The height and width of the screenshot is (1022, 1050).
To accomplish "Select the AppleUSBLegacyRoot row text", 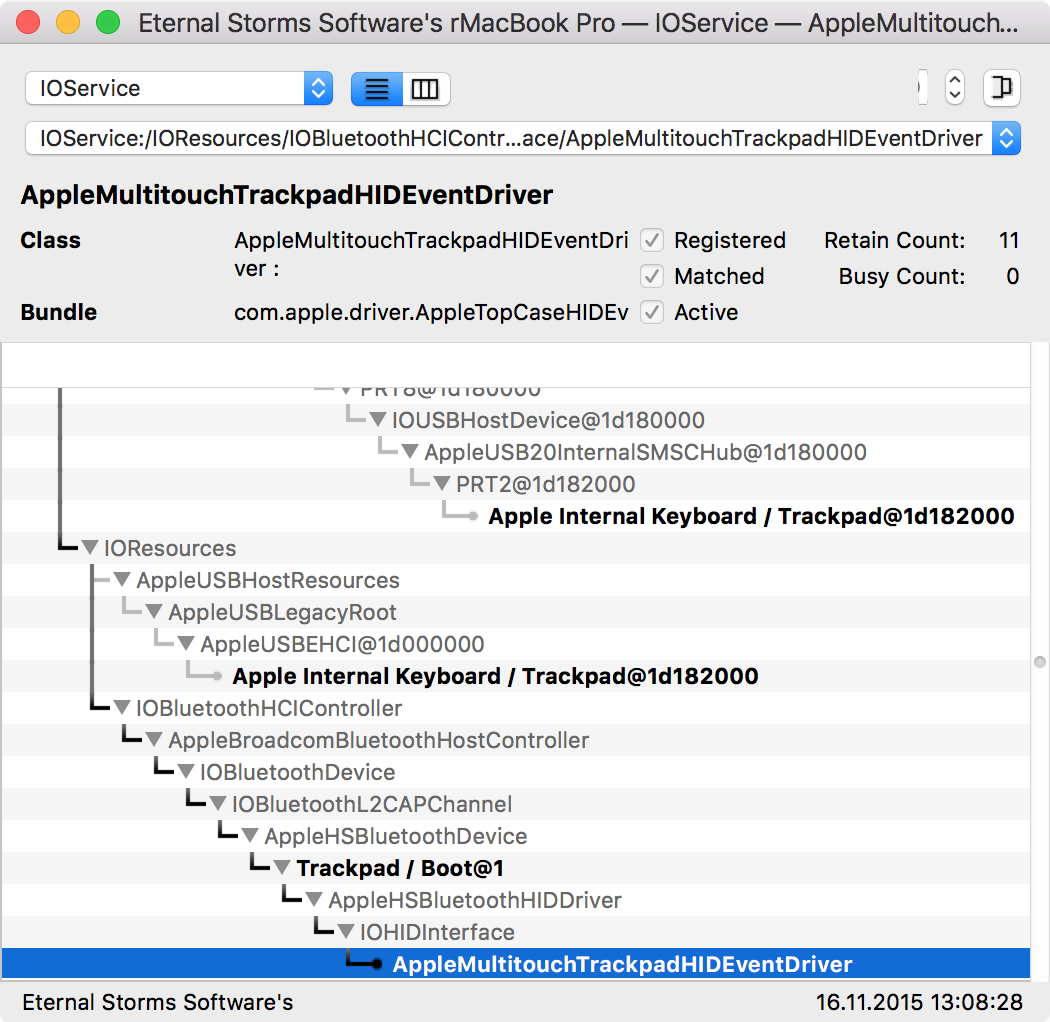I will [282, 612].
